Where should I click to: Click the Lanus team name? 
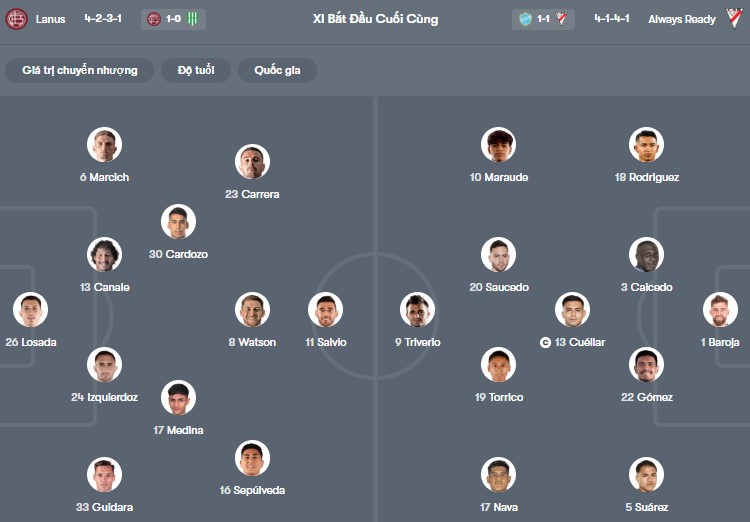click(50, 19)
